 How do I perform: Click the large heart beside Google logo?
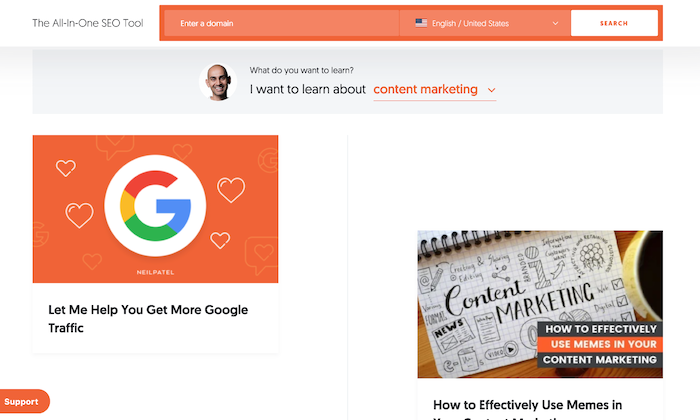pos(231,189)
